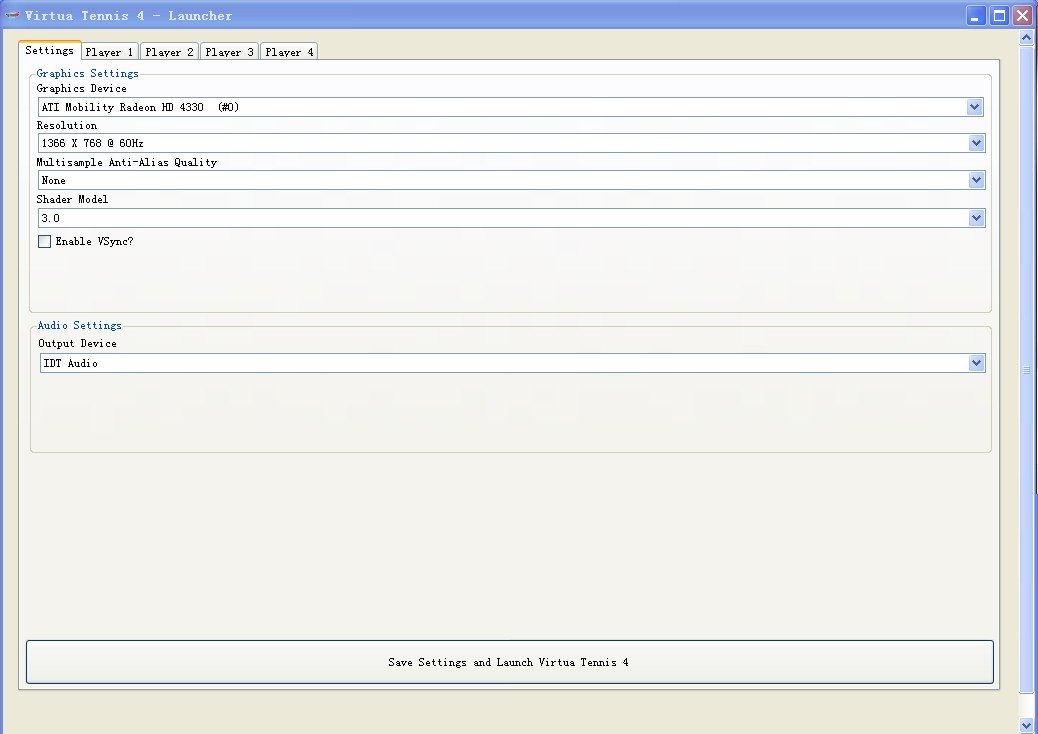Expand the Shader Model dropdown
Screen dimensions: 1038x734
pos(976,217)
